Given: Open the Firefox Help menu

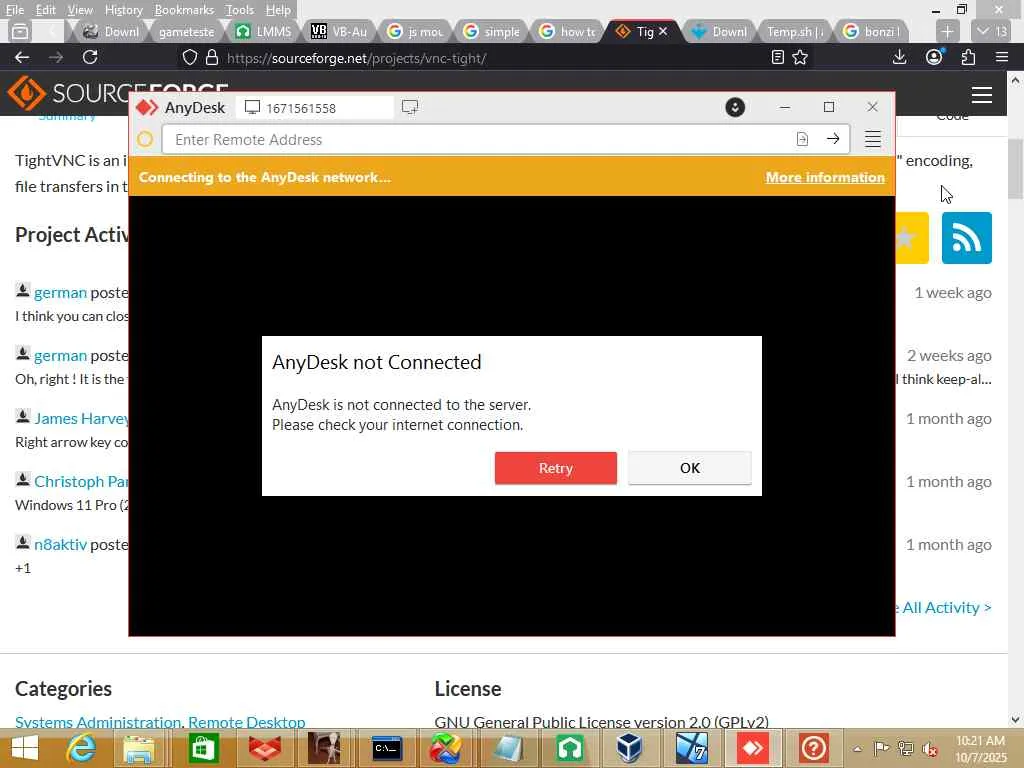Looking at the screenshot, I should tap(278, 10).
